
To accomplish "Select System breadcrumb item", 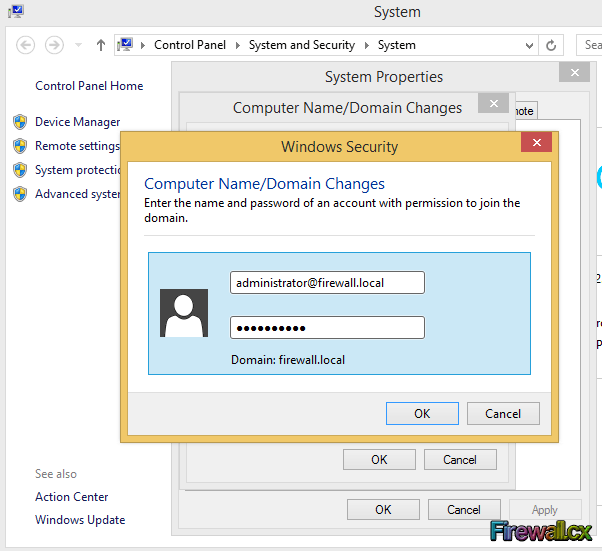I will click(397, 45).
